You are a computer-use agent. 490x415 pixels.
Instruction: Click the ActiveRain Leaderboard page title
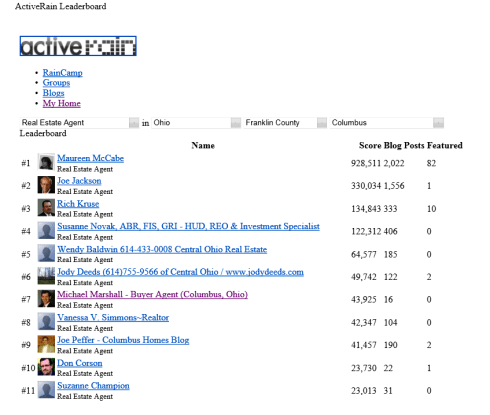pyautogui.click(x=61, y=6)
